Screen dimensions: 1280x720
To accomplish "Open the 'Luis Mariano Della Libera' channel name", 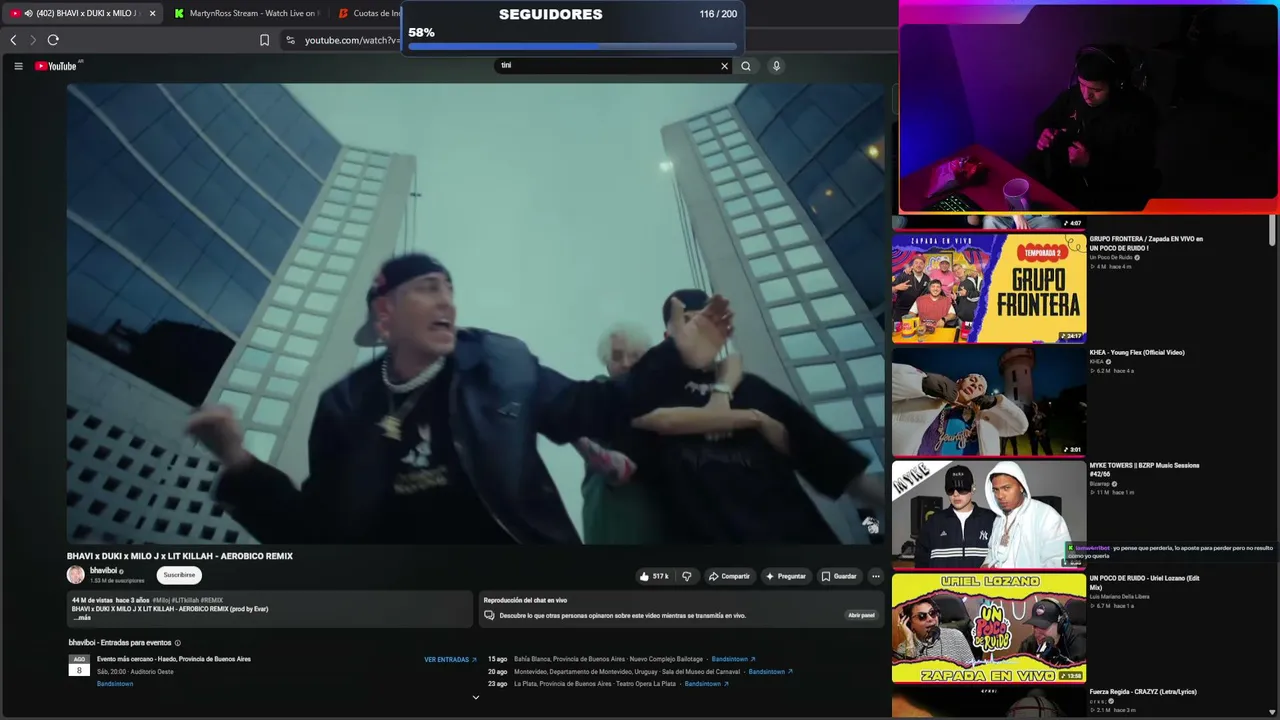I will [1119, 597].
